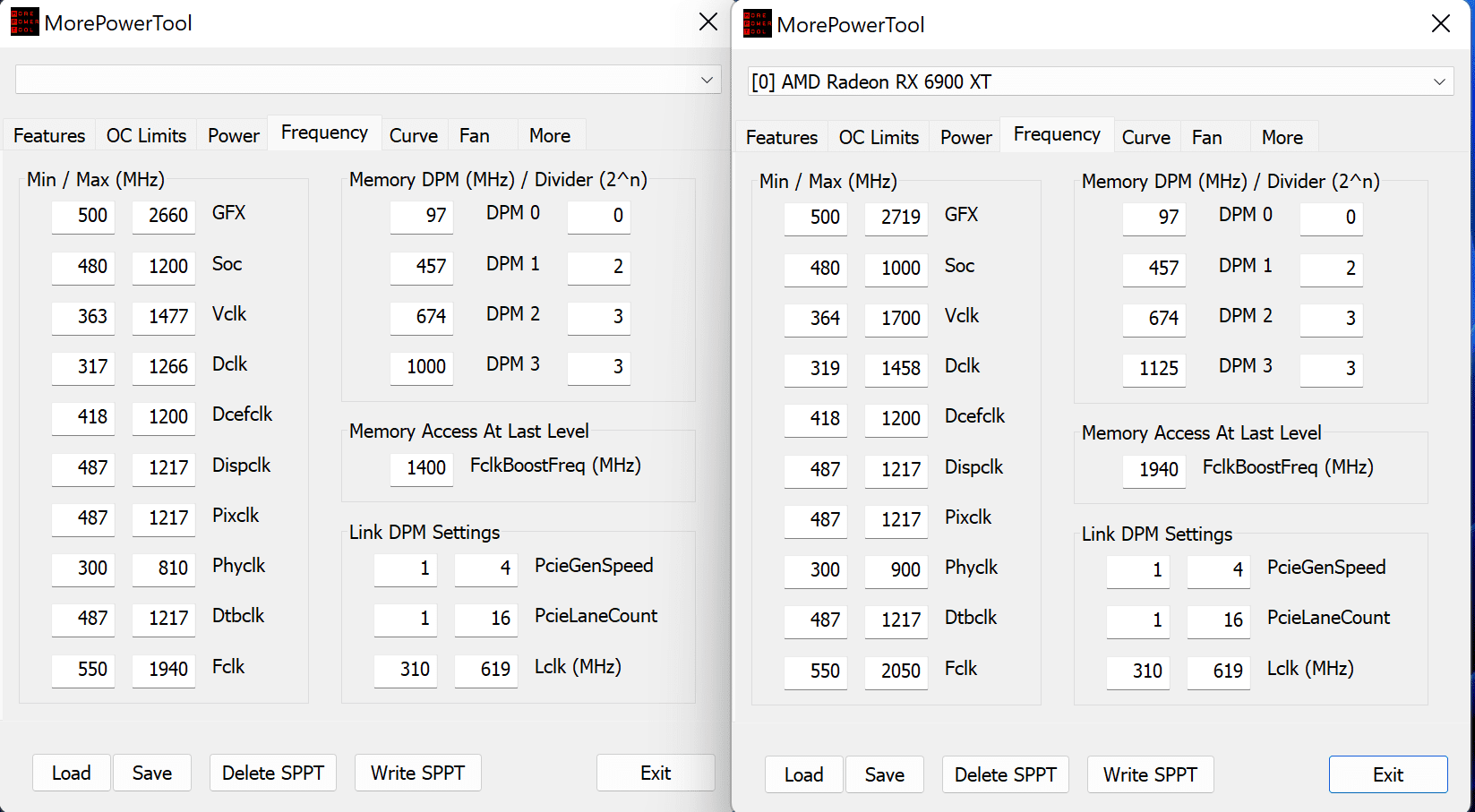1475x812 pixels.
Task: Click DPM 2 memory field 674 in right window
Action: click(x=1154, y=319)
